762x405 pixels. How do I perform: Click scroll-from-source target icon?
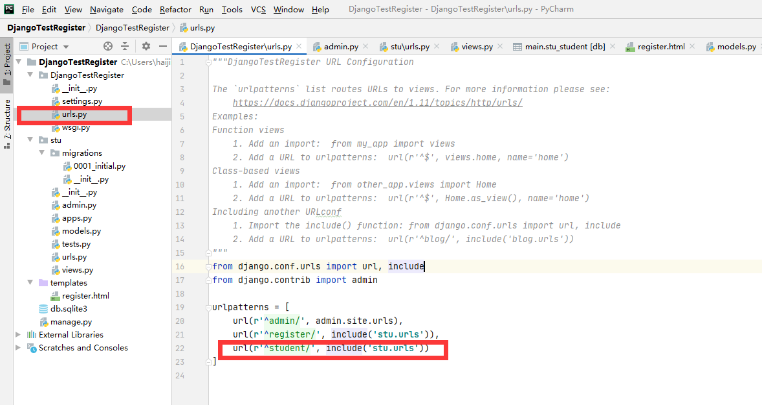pyautogui.click(x=108, y=46)
